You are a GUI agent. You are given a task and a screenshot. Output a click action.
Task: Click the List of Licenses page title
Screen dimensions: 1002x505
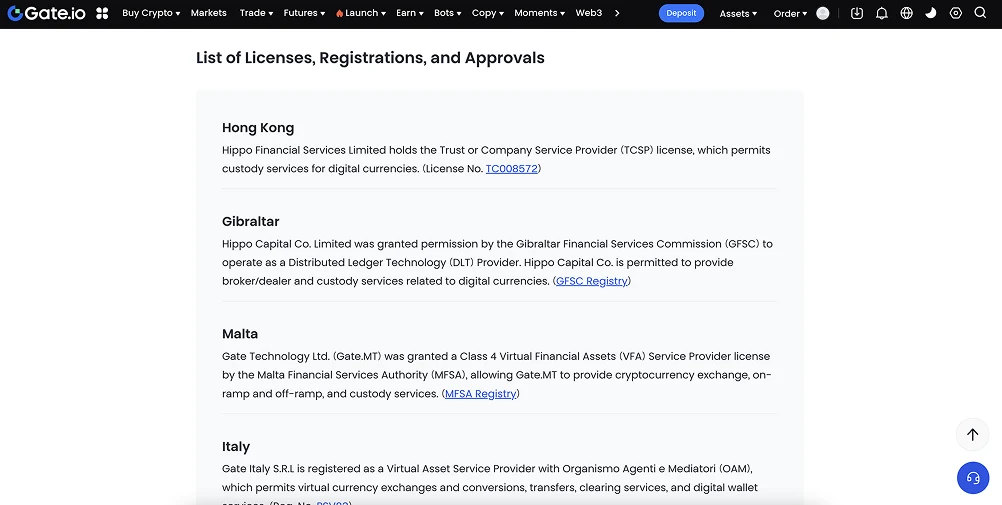pyautogui.click(x=371, y=58)
